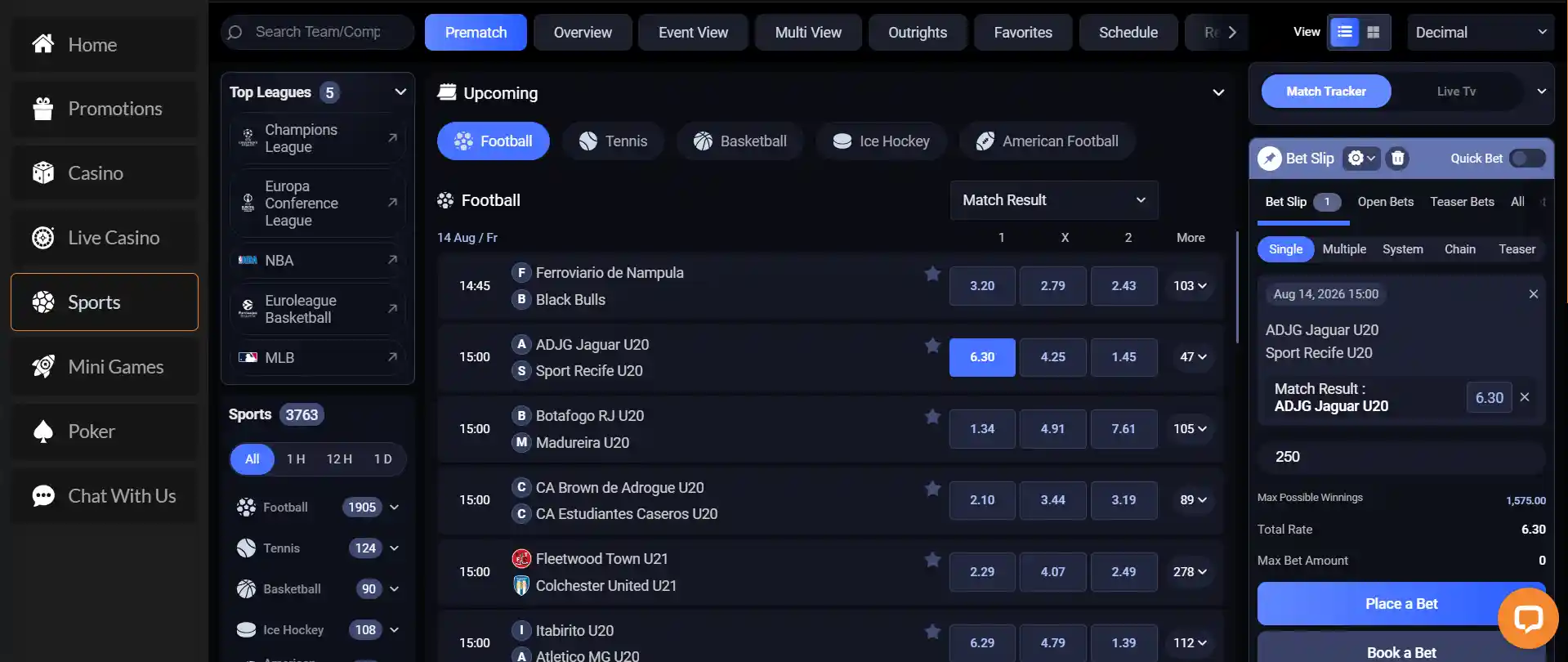Collapse the Upcoming section
This screenshot has height=662, width=1568.
point(1218,93)
